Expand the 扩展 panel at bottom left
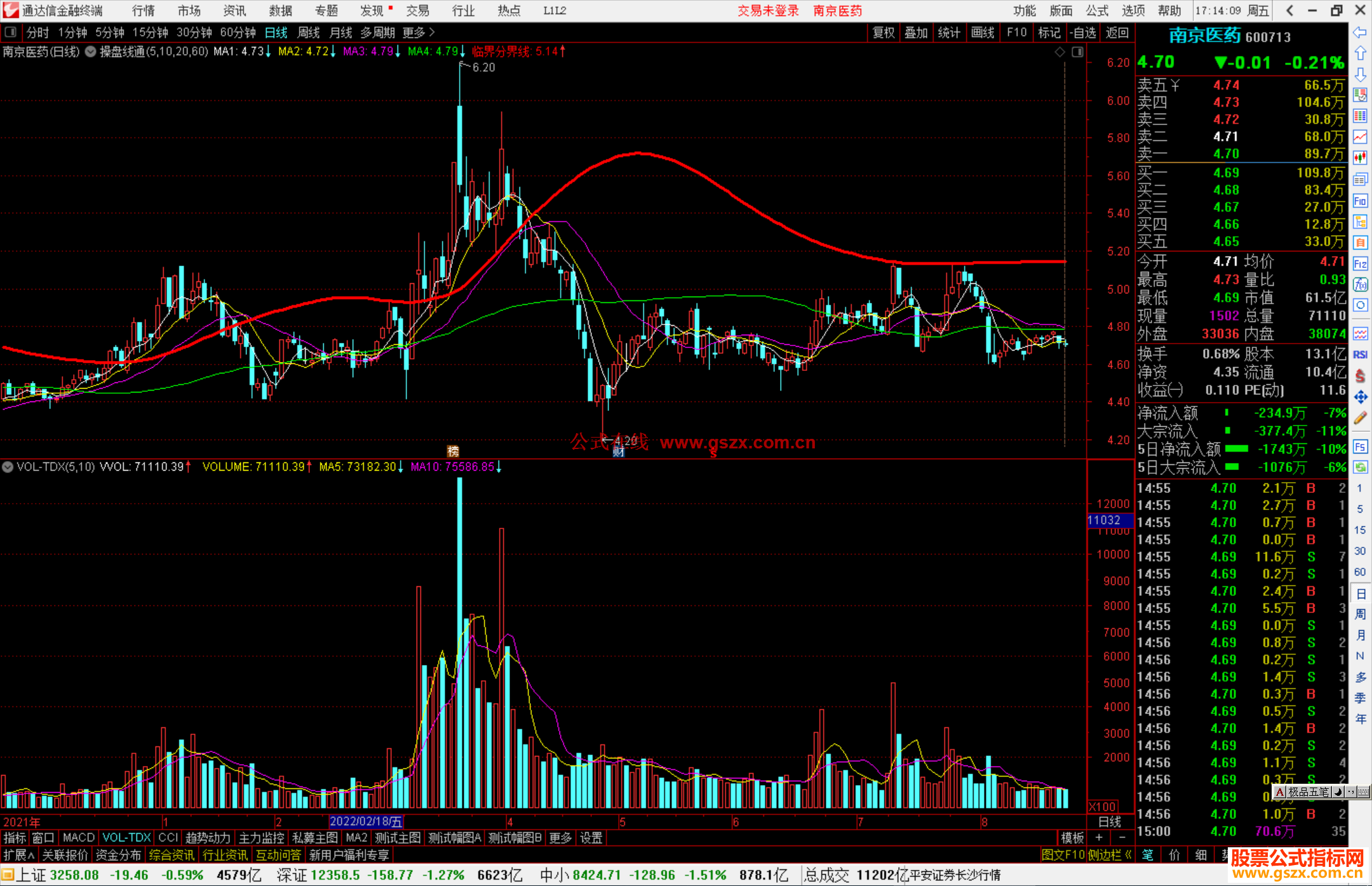 click(x=18, y=855)
